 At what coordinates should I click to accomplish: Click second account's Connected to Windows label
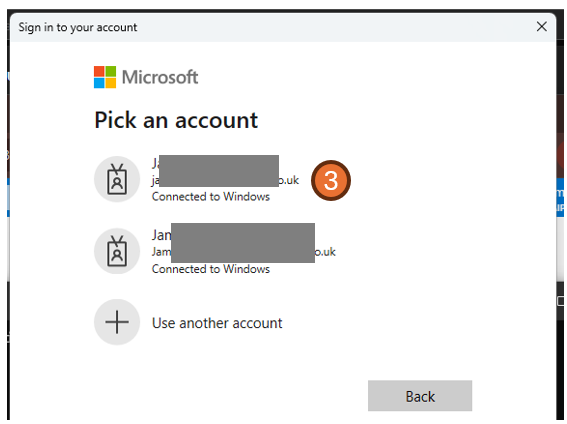point(211,269)
